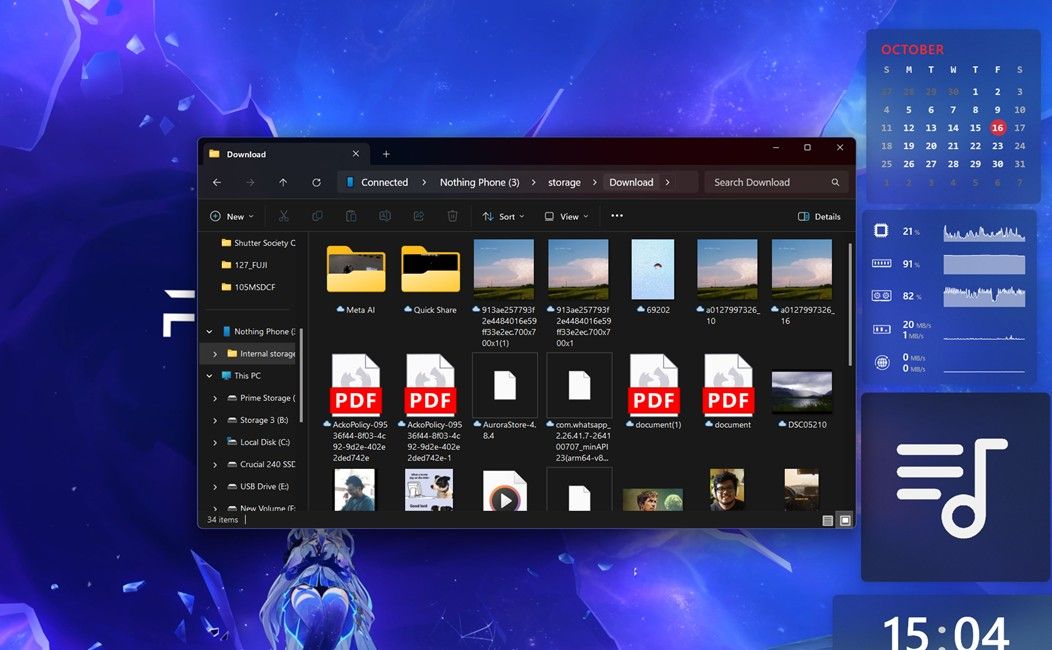Select the Download tab

(285, 154)
